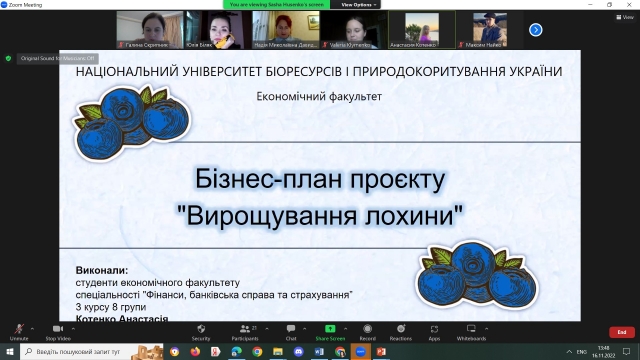Click the red End meeting button

(622, 332)
